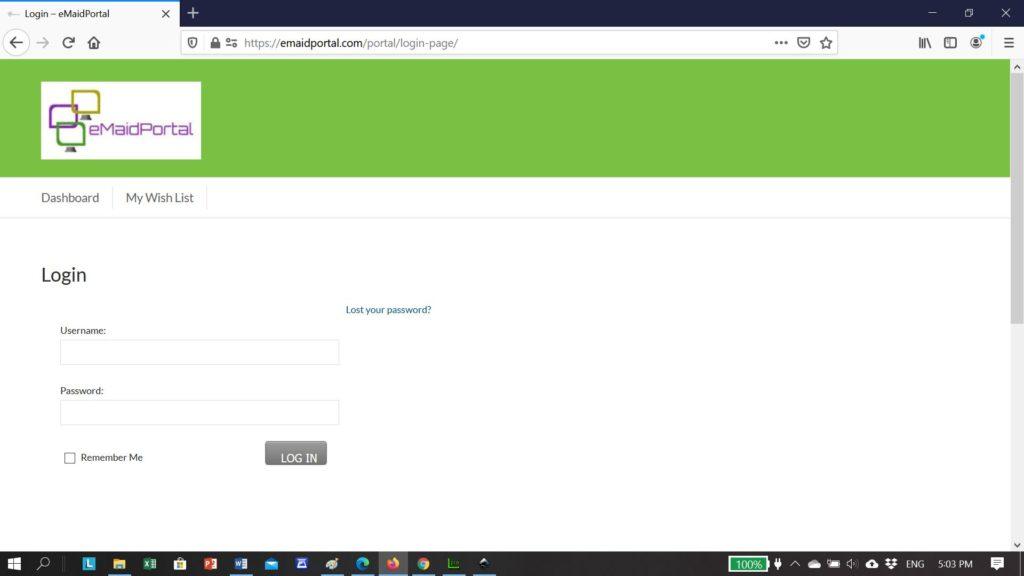This screenshot has width=1024, height=576.
Task: Show hidden system tray icons
Action: 795,564
